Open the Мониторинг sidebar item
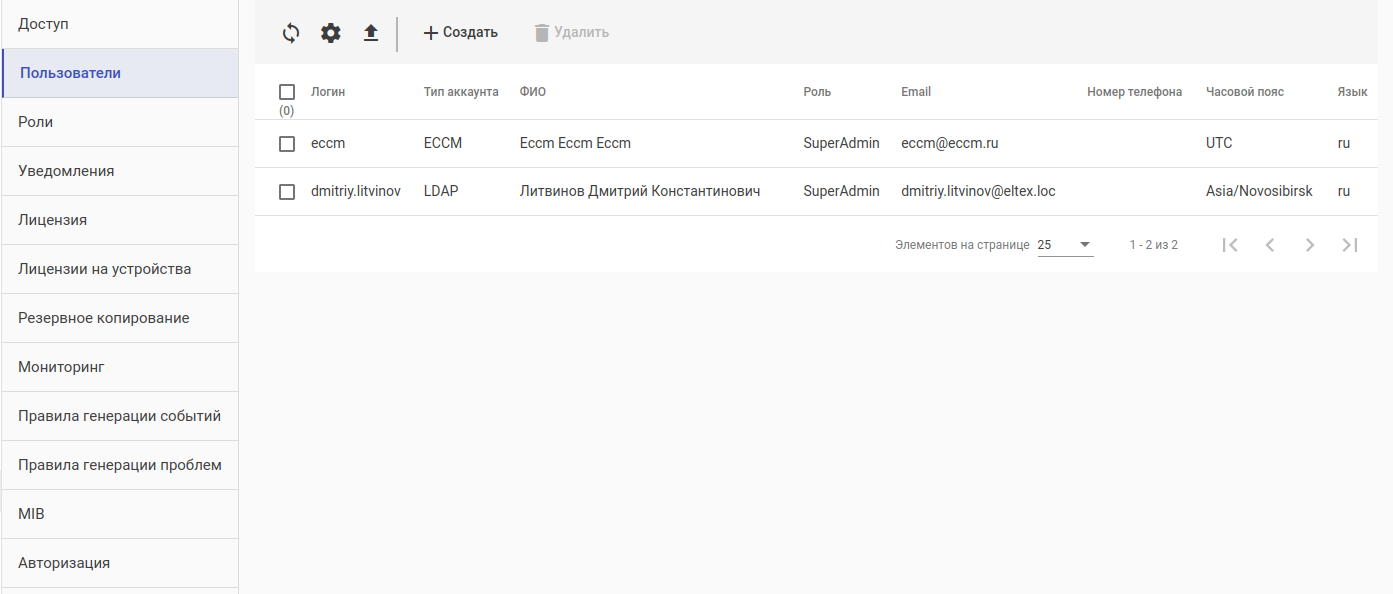This screenshot has width=1393, height=594. tap(120, 367)
